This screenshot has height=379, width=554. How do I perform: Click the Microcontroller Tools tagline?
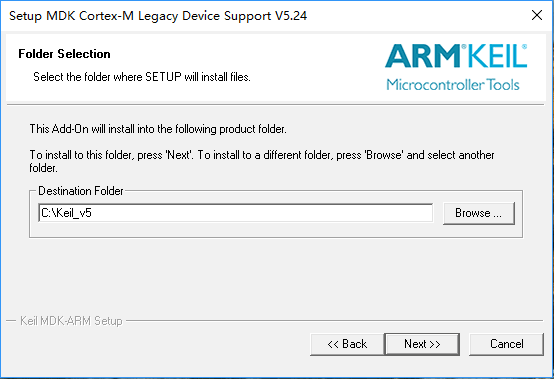point(453,85)
